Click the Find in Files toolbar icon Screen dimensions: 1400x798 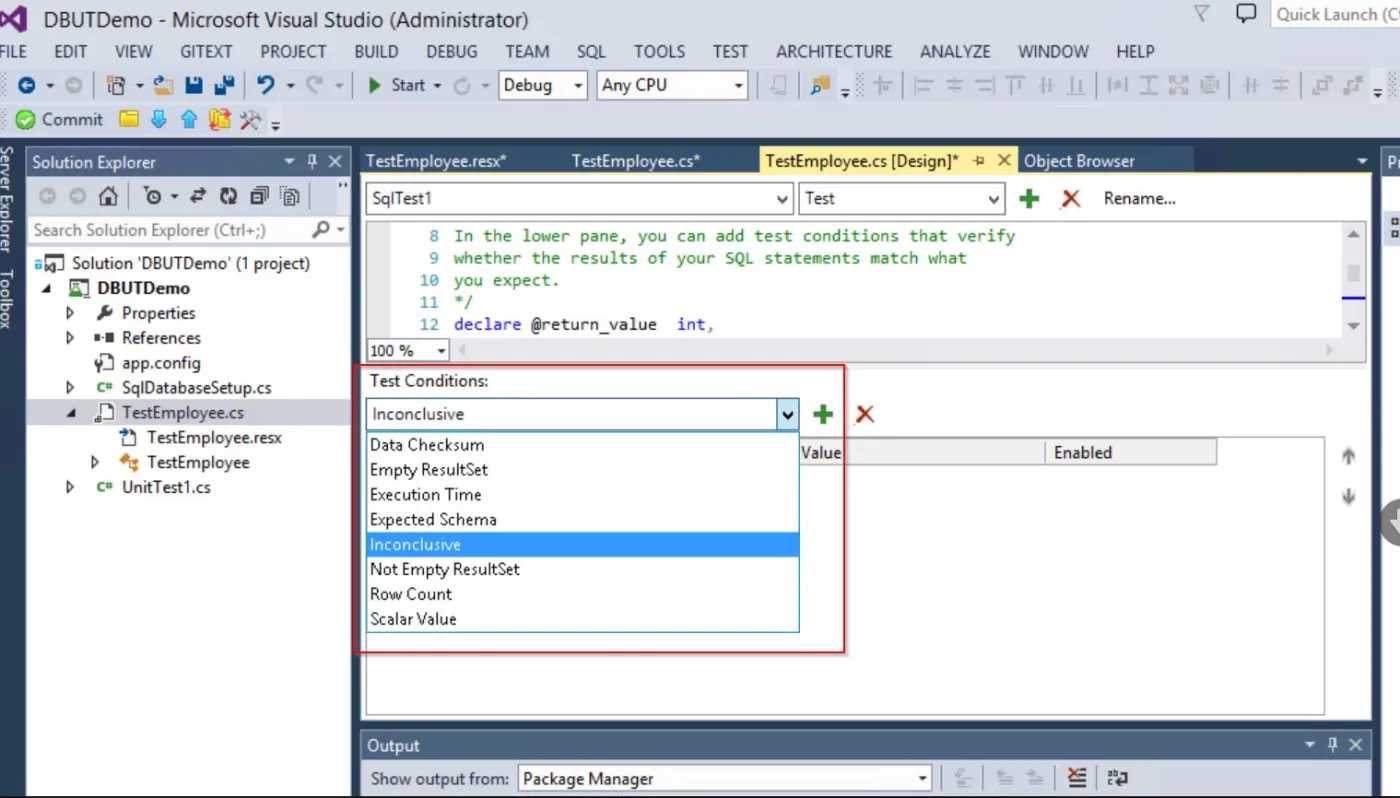click(x=820, y=86)
